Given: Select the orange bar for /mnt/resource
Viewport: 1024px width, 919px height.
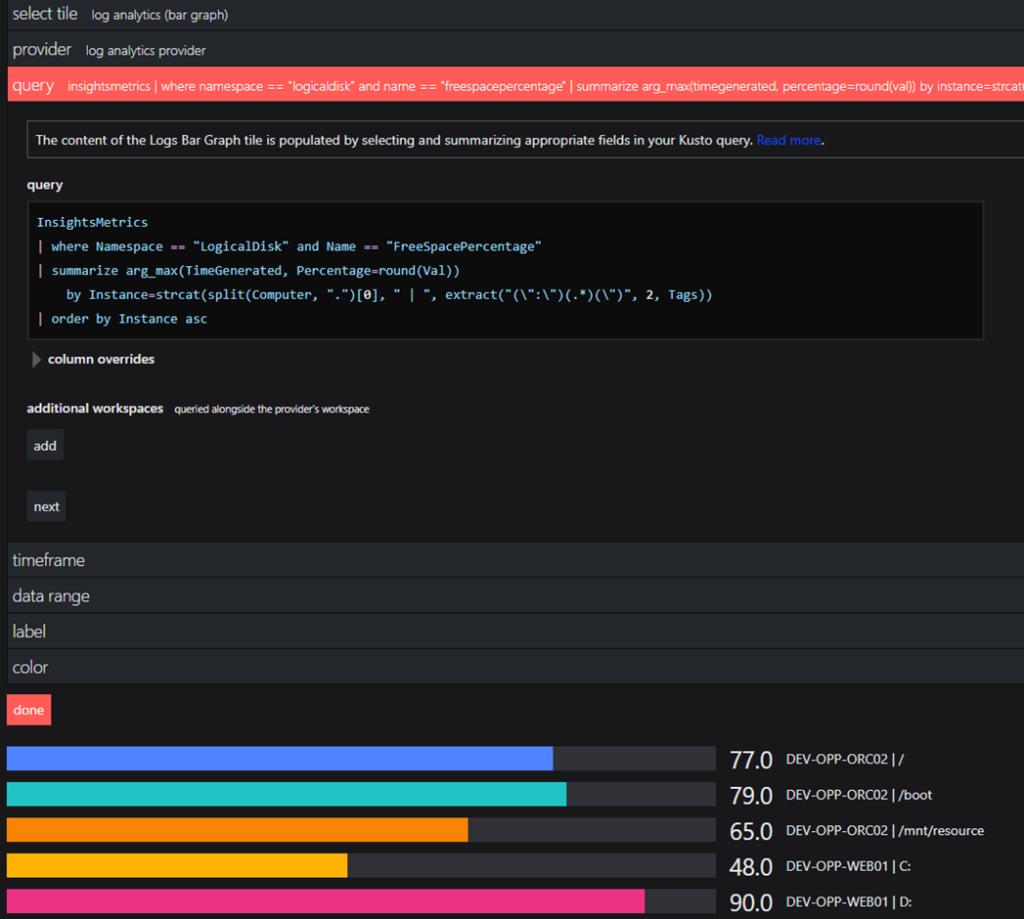Looking at the screenshot, I should coord(237,830).
